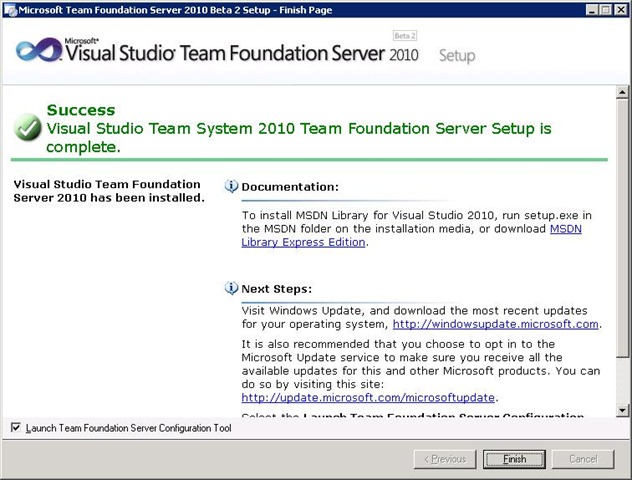Viewport: 632px width, 480px height.
Task: Click the green success checkmark icon
Action: tap(27, 127)
